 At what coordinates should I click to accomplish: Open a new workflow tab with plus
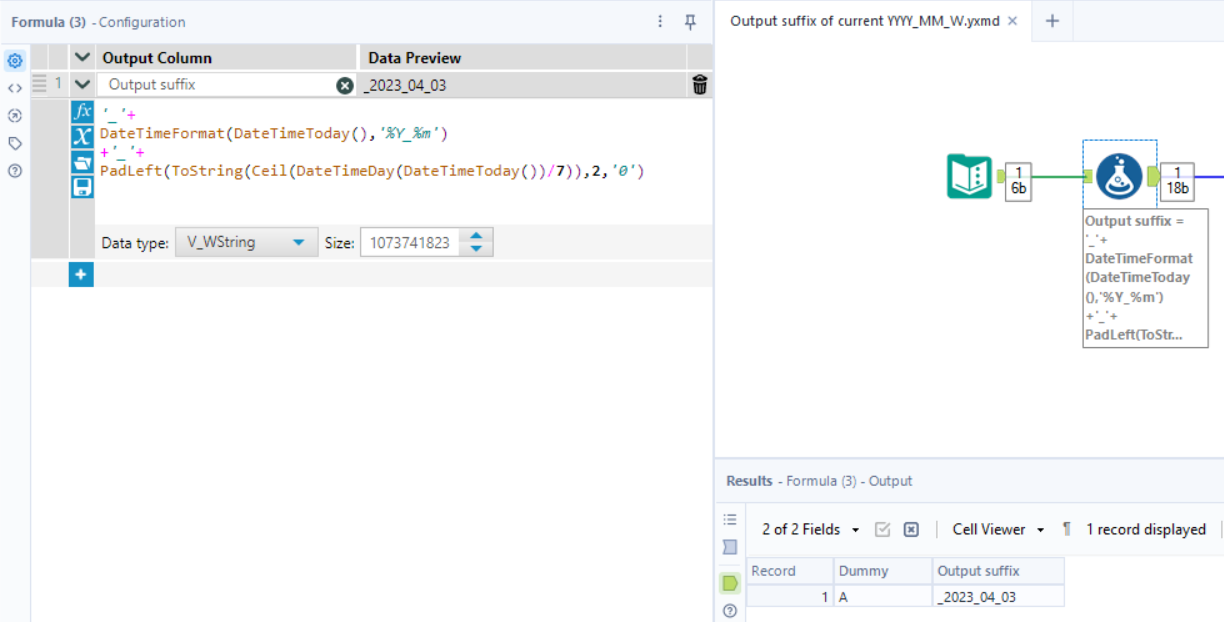[1052, 21]
